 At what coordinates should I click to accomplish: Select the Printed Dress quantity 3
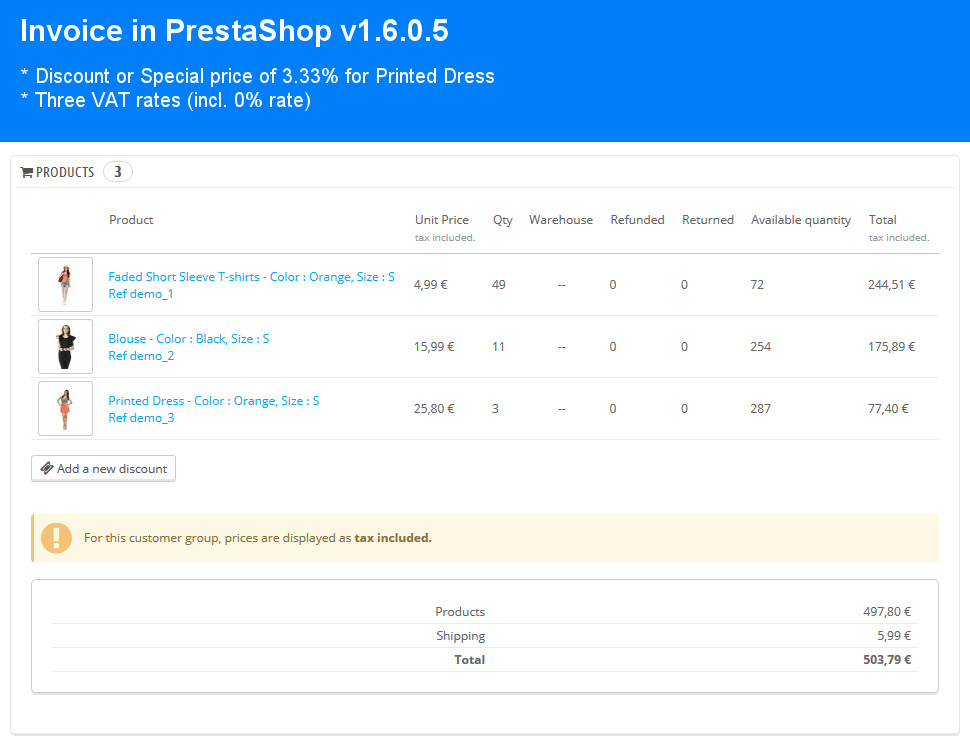495,408
